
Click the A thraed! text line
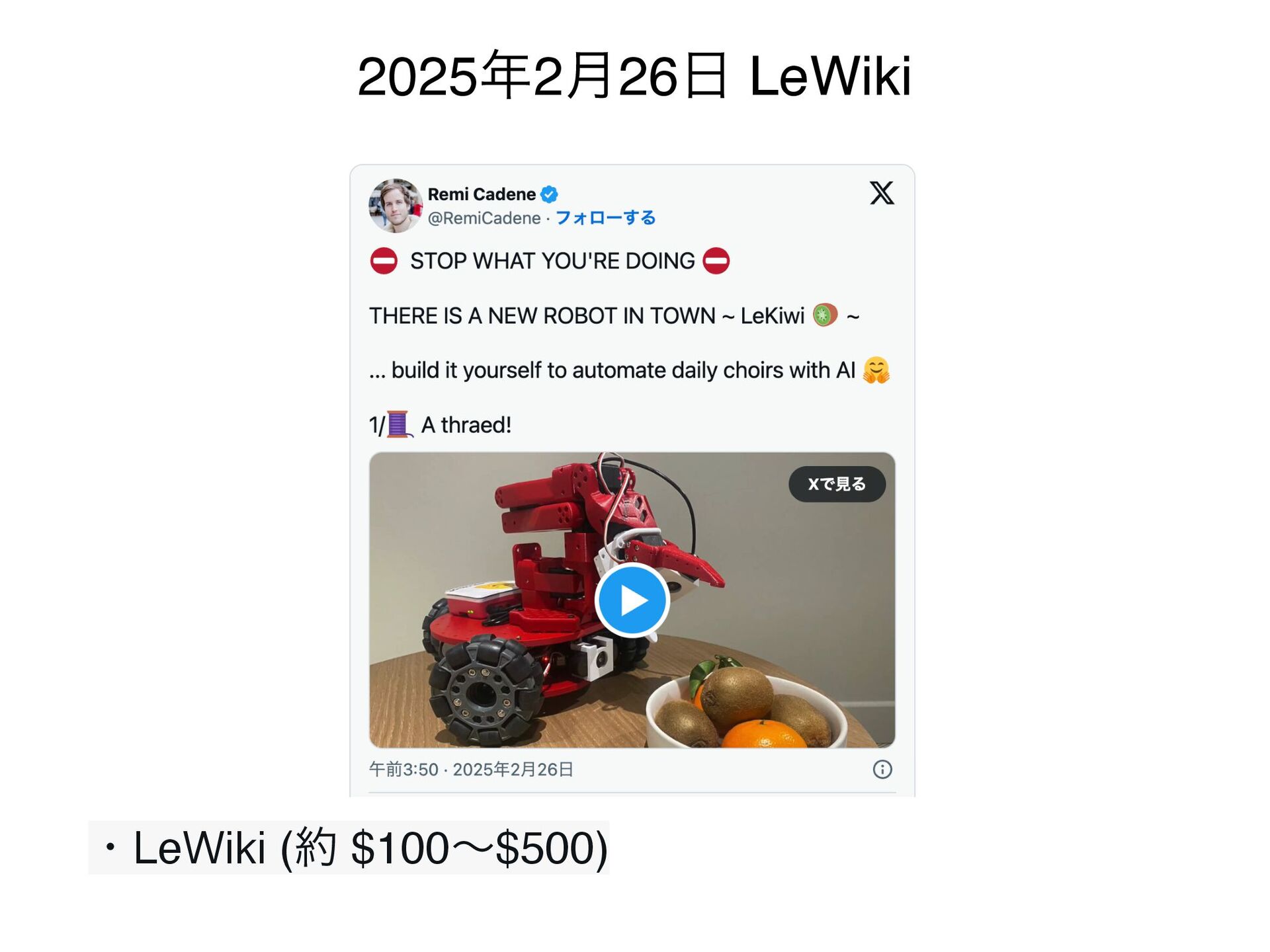[x=466, y=425]
